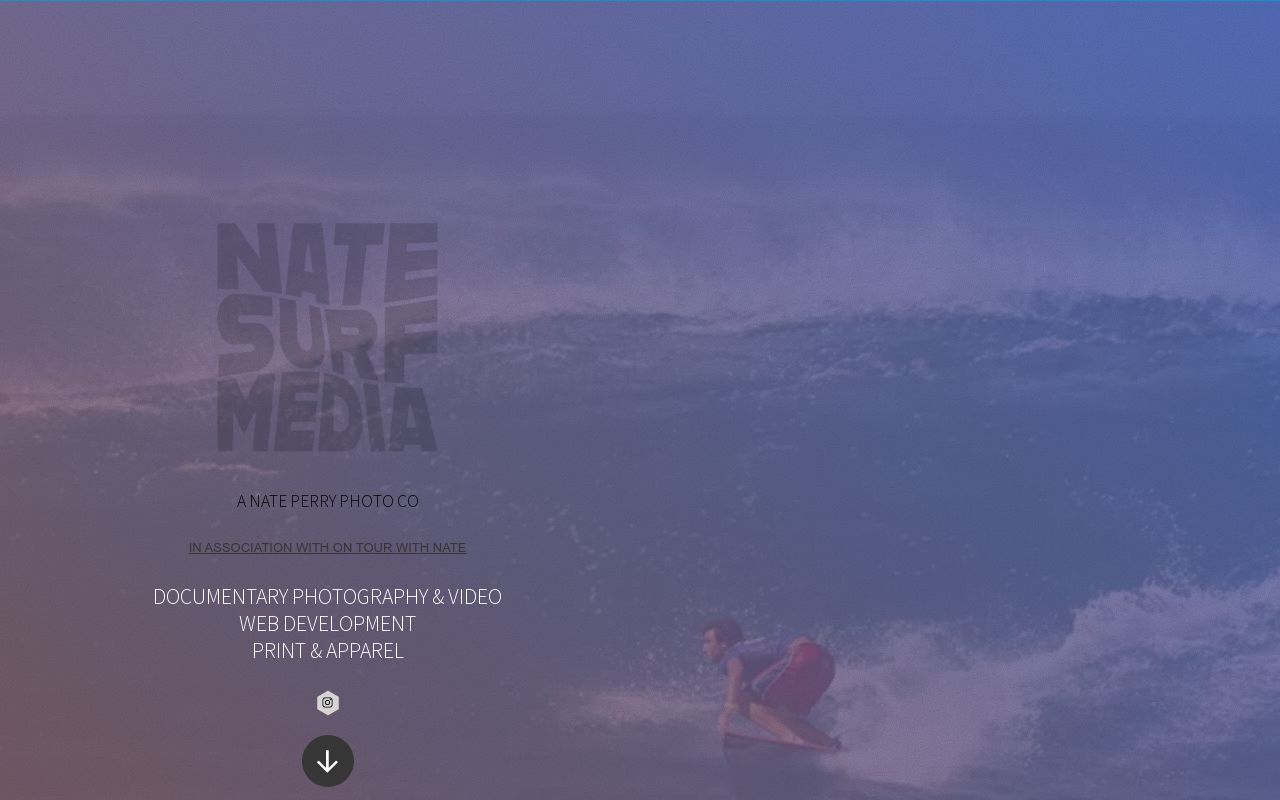
Task: Click the DOCUMENTARY PHOTOGRAPHY & VIDEO heading
Action: (x=327, y=597)
